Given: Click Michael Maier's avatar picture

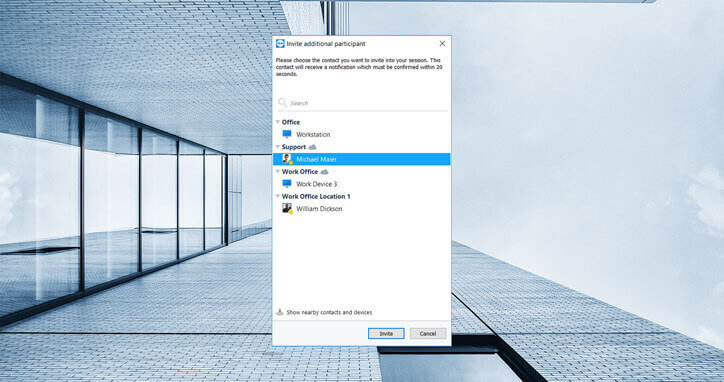Looking at the screenshot, I should [287, 159].
